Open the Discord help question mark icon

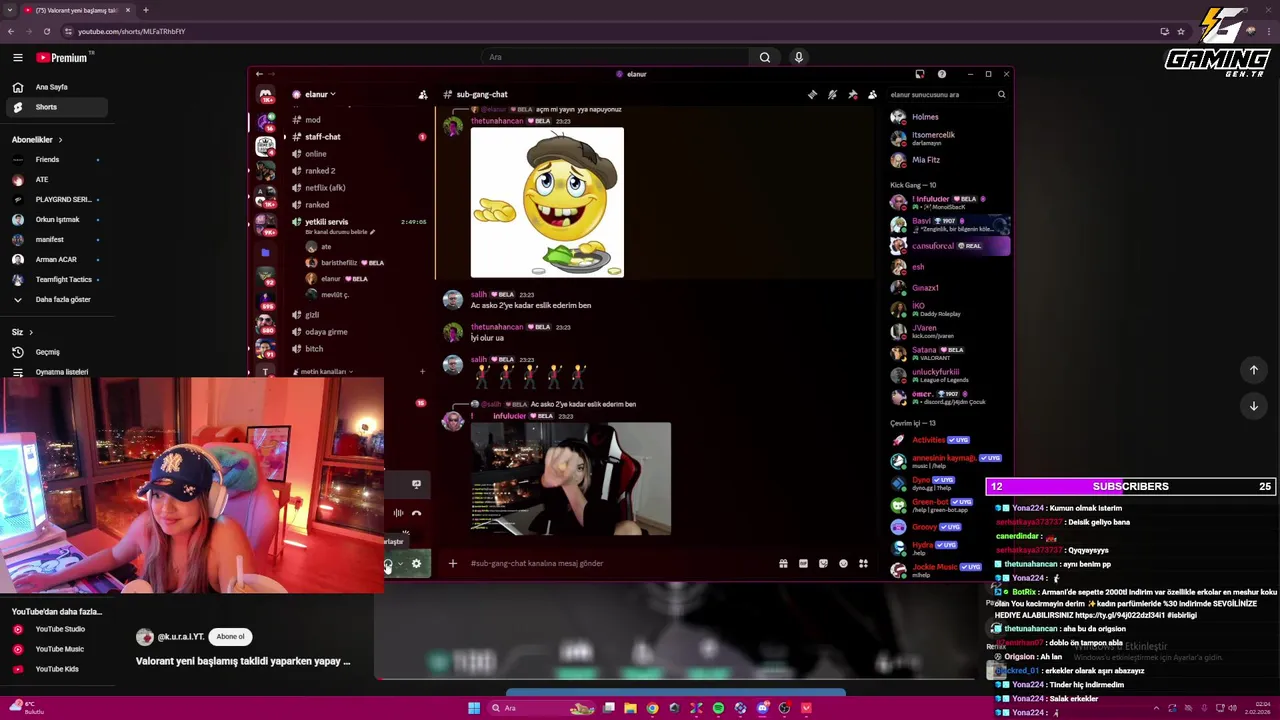(941, 74)
